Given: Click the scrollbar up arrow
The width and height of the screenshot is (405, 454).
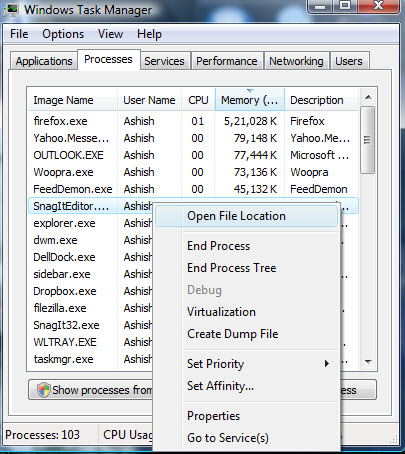Looking at the screenshot, I should click(x=368, y=97).
